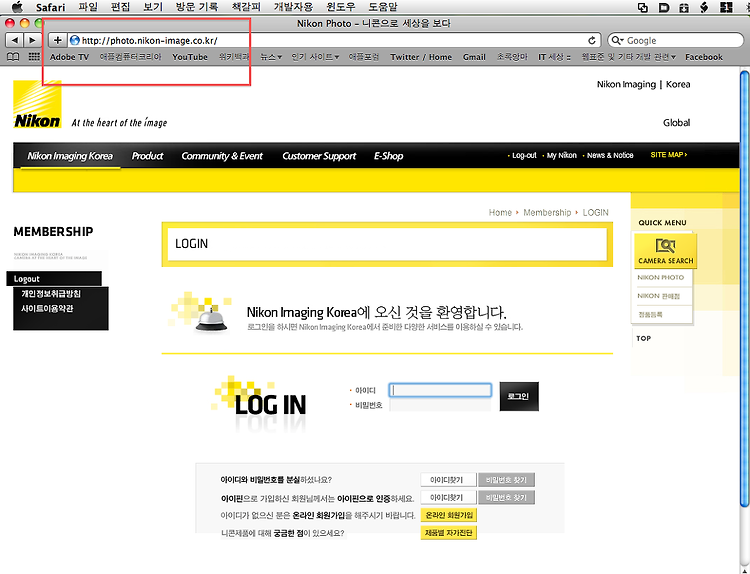
Task: Click the Nikon logo
Action: [37, 104]
